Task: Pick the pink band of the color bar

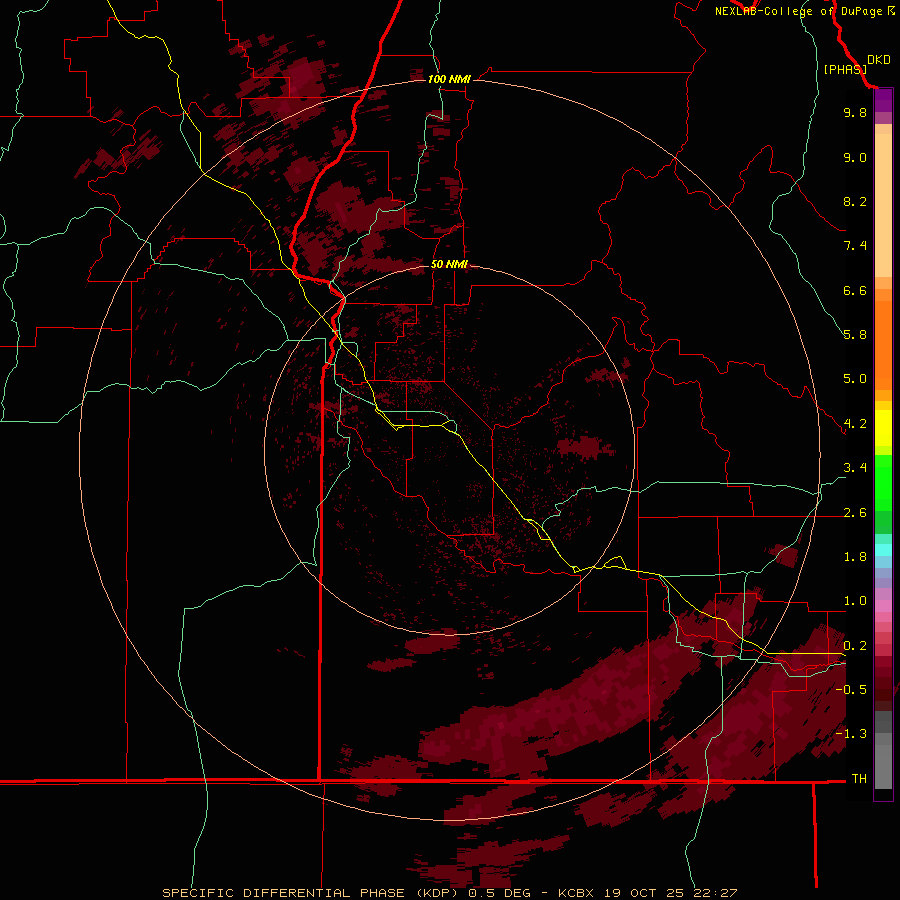Action: [883, 606]
